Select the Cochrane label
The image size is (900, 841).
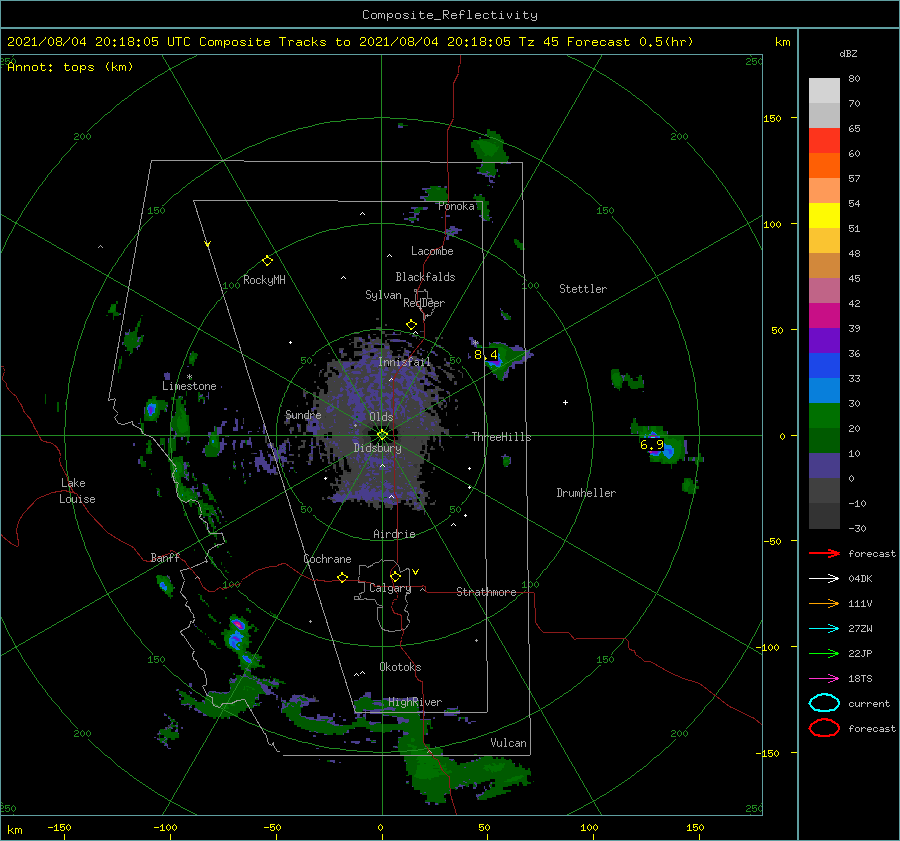point(327,559)
